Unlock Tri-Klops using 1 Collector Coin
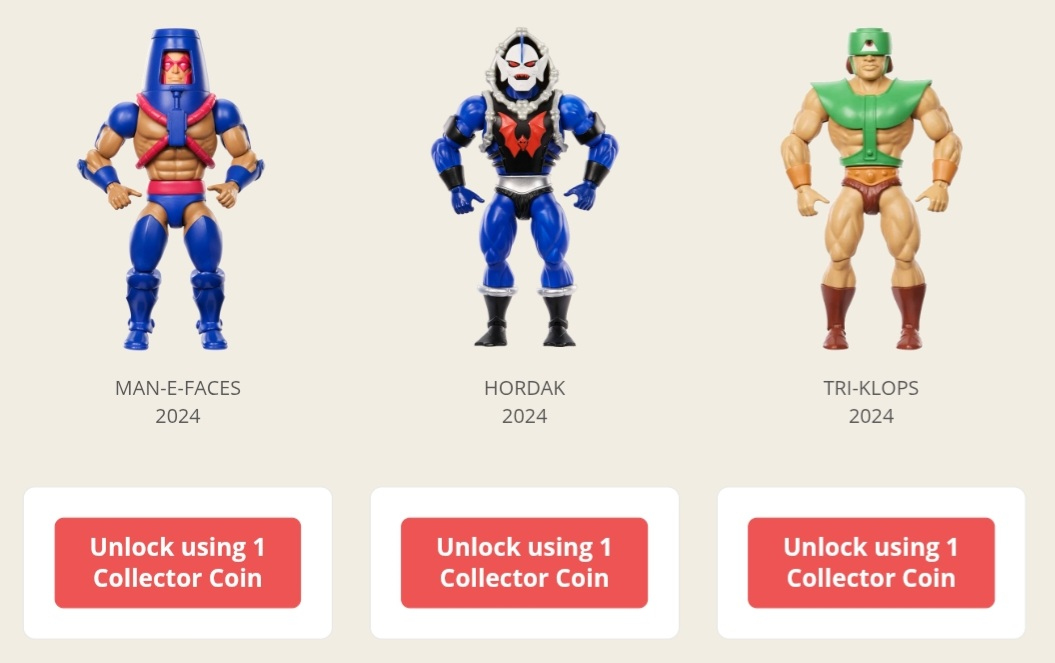The width and height of the screenshot is (1055, 663). tap(871, 563)
